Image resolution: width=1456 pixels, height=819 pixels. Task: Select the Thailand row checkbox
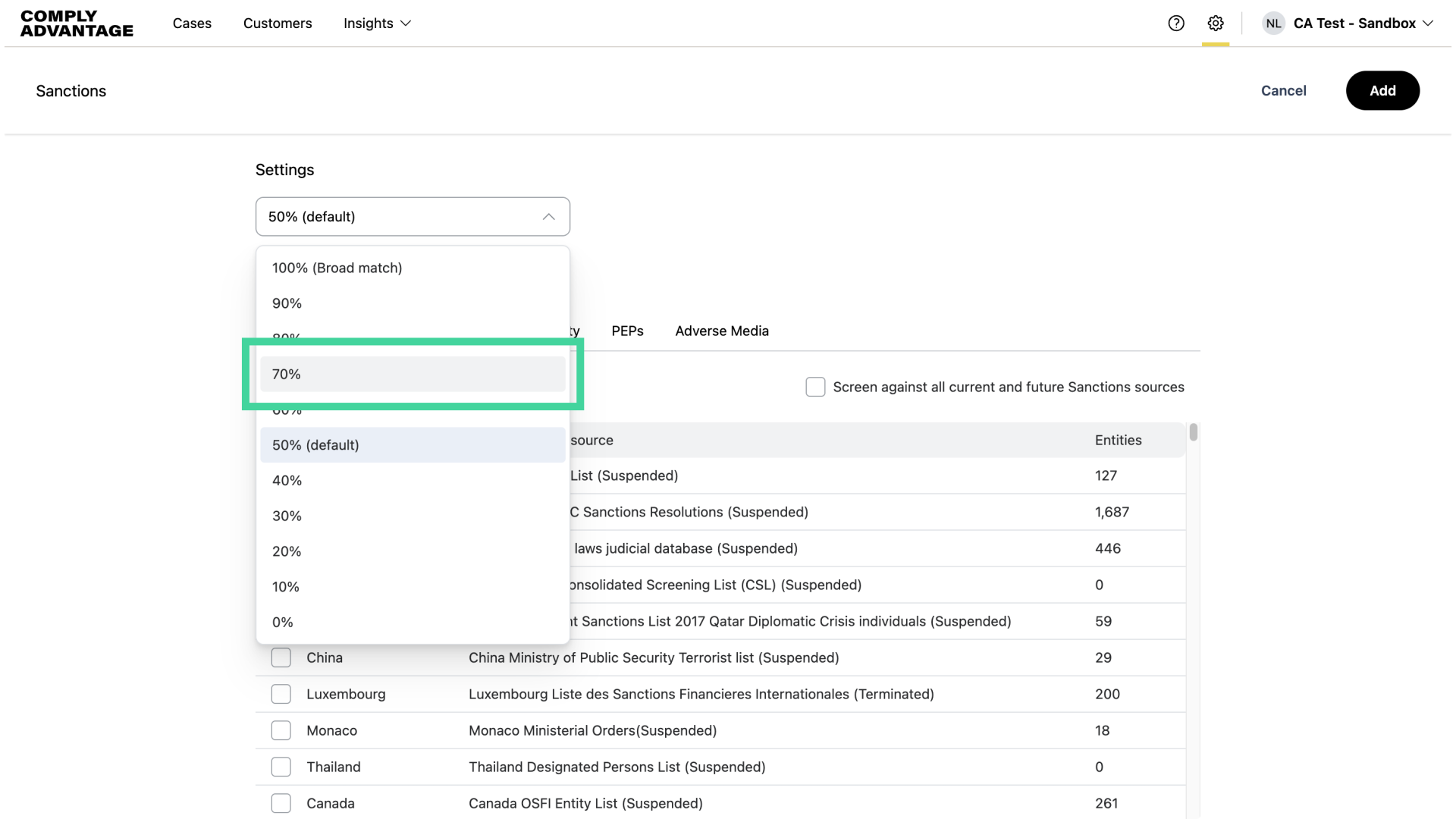point(281,767)
